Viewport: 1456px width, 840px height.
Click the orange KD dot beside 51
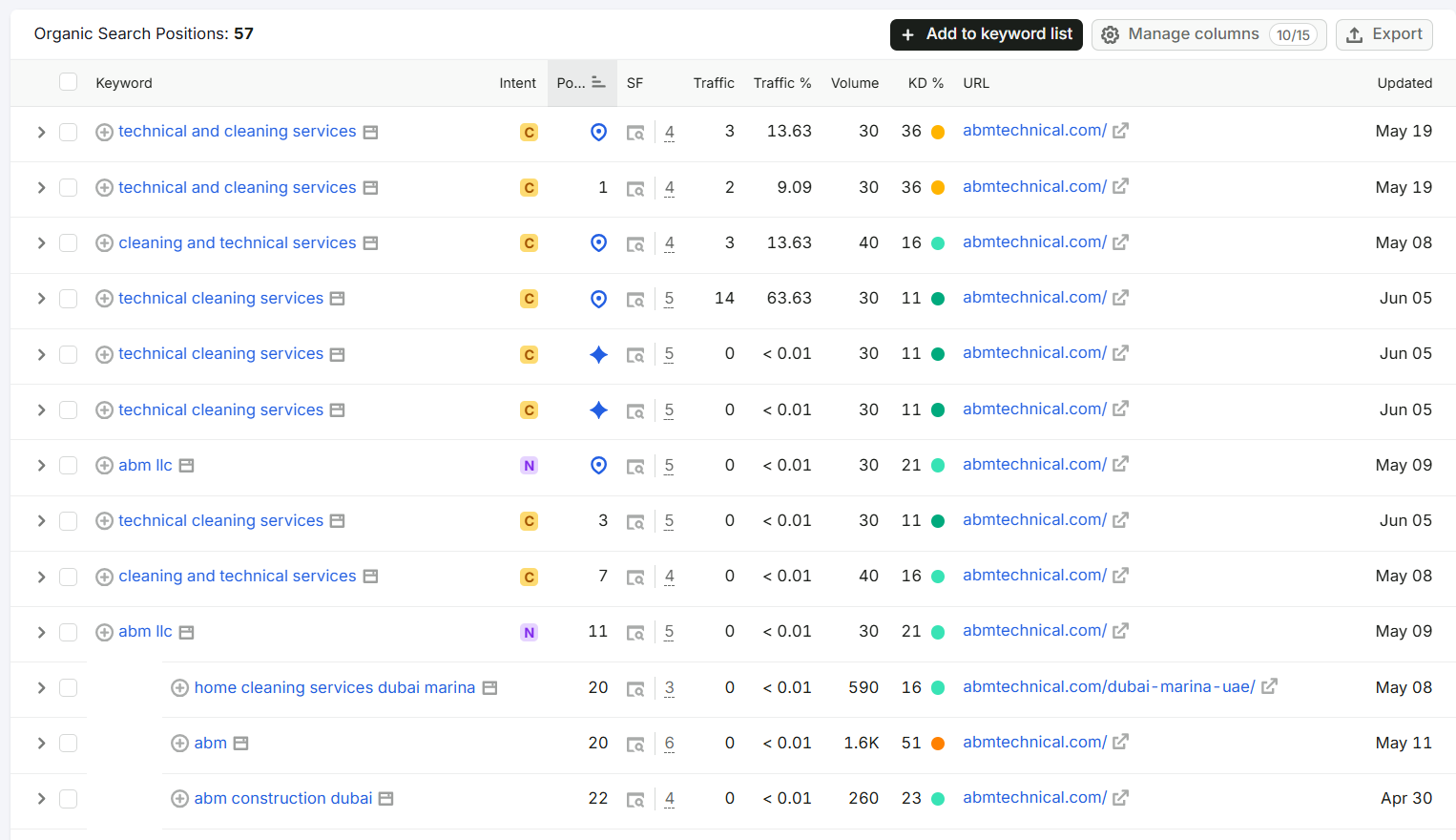click(938, 744)
